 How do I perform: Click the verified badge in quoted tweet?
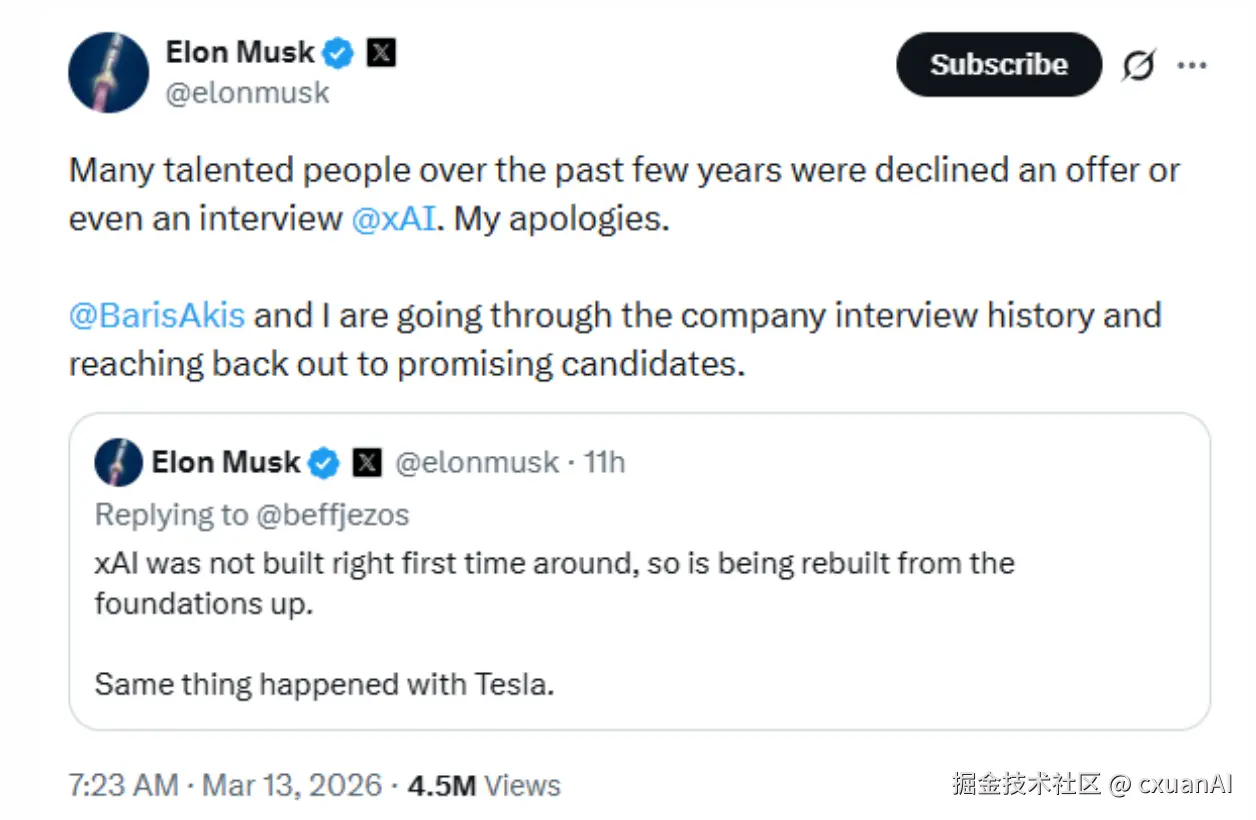(324, 463)
